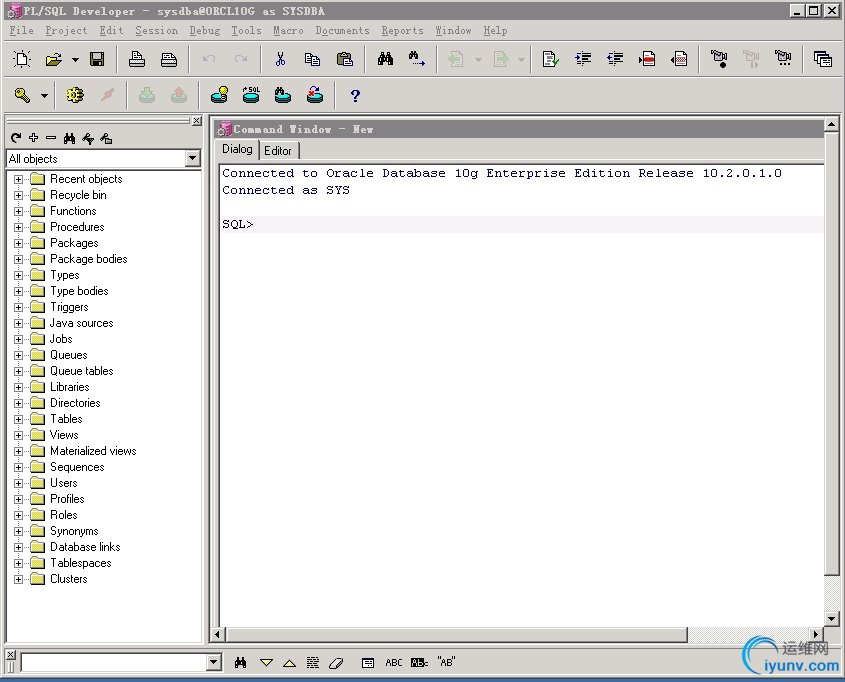Click the search up arrow in bottom bar
This screenshot has width=845, height=682.
[289, 663]
